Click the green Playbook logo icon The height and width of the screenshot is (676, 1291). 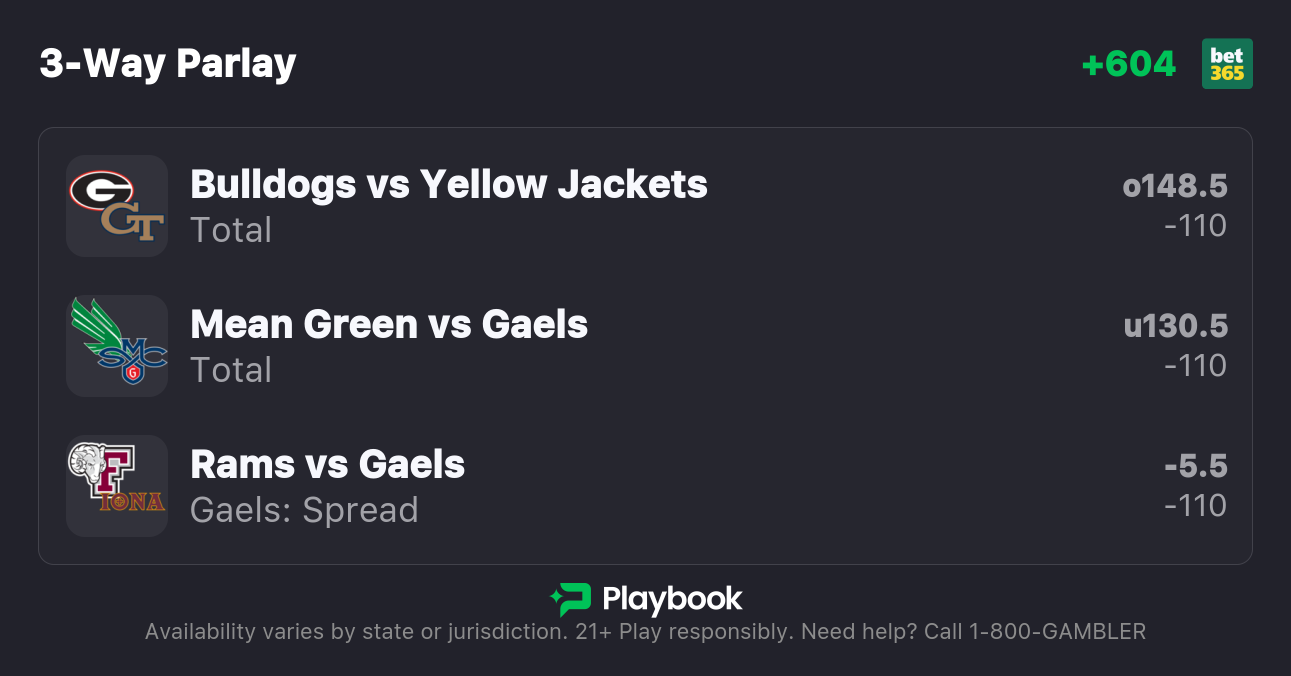(571, 599)
